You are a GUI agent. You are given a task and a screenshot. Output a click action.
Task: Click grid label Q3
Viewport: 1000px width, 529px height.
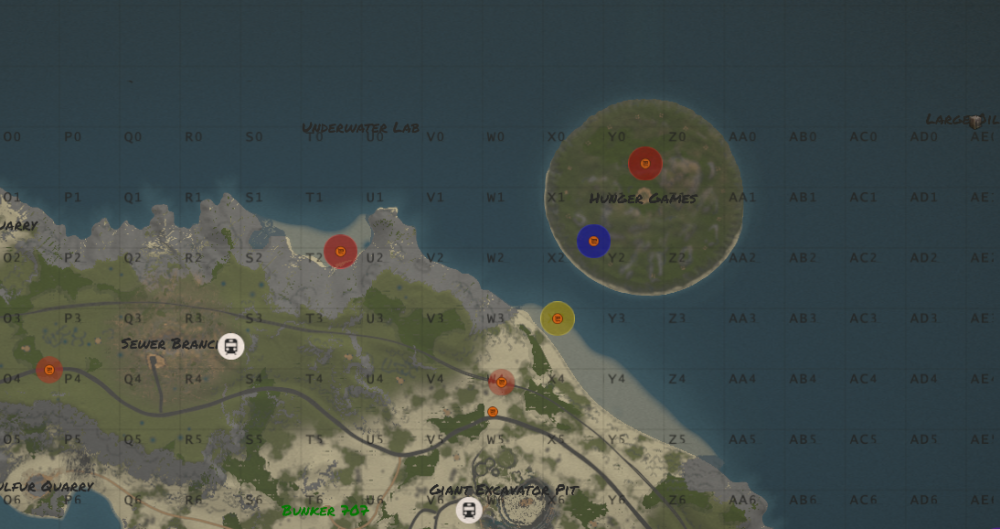(x=133, y=318)
